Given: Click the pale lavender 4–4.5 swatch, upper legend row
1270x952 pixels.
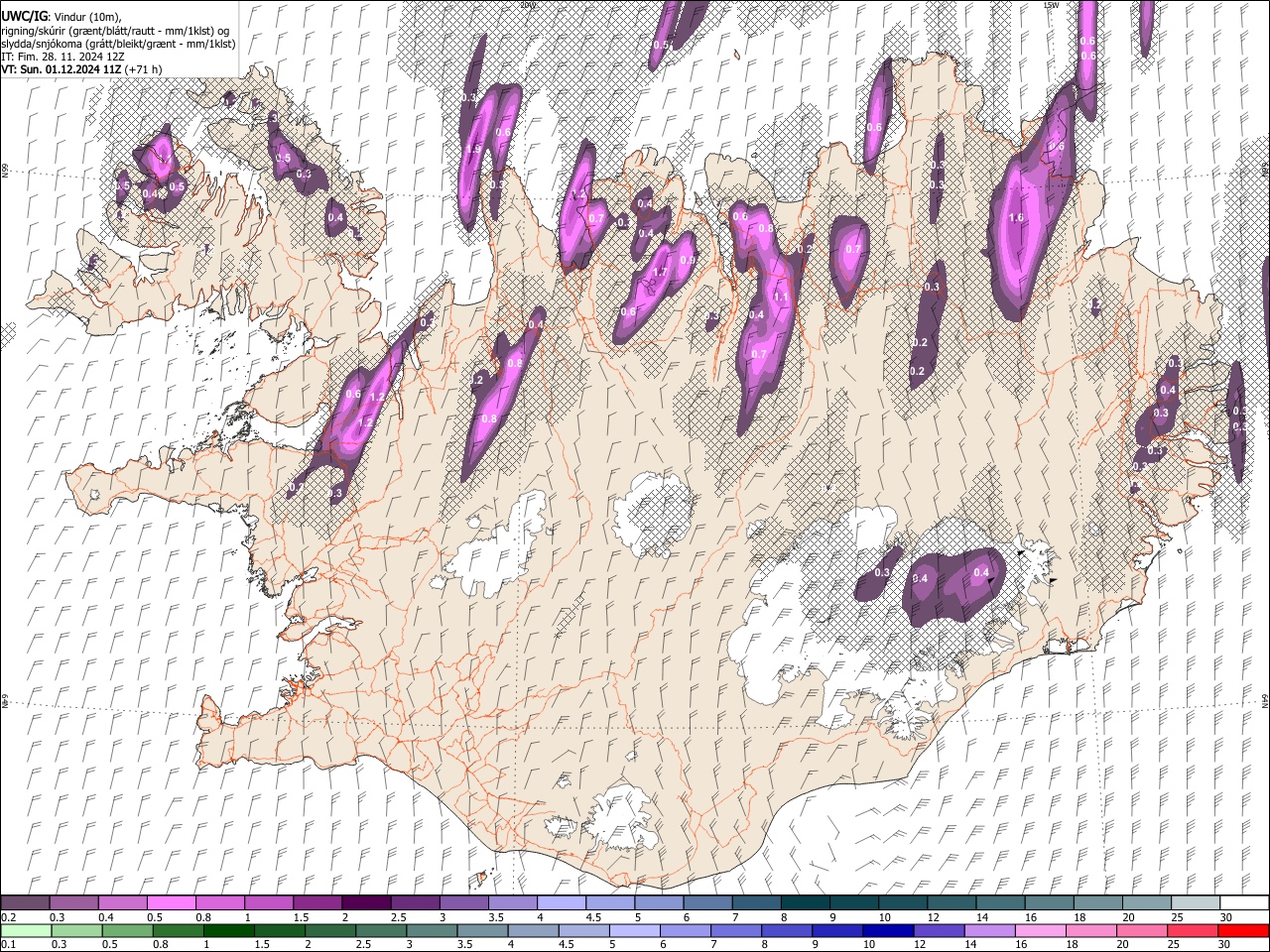Looking at the screenshot, I should point(561,903).
